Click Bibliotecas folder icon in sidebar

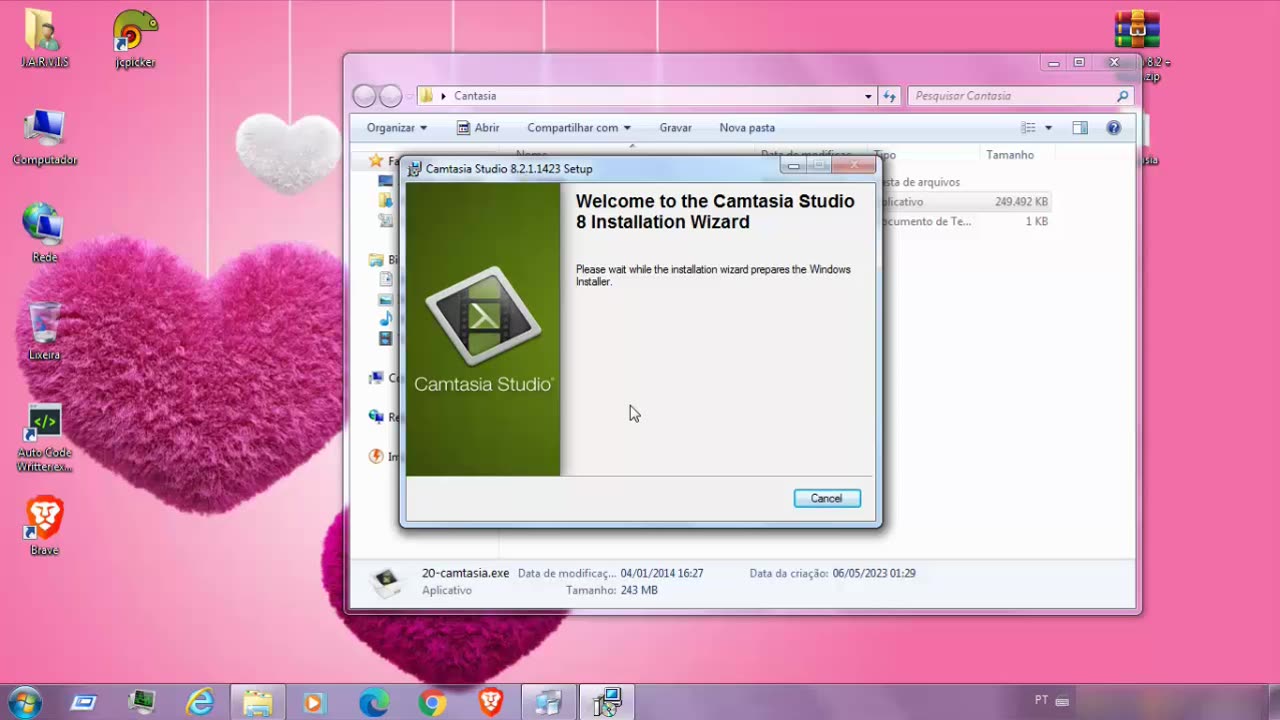376,260
